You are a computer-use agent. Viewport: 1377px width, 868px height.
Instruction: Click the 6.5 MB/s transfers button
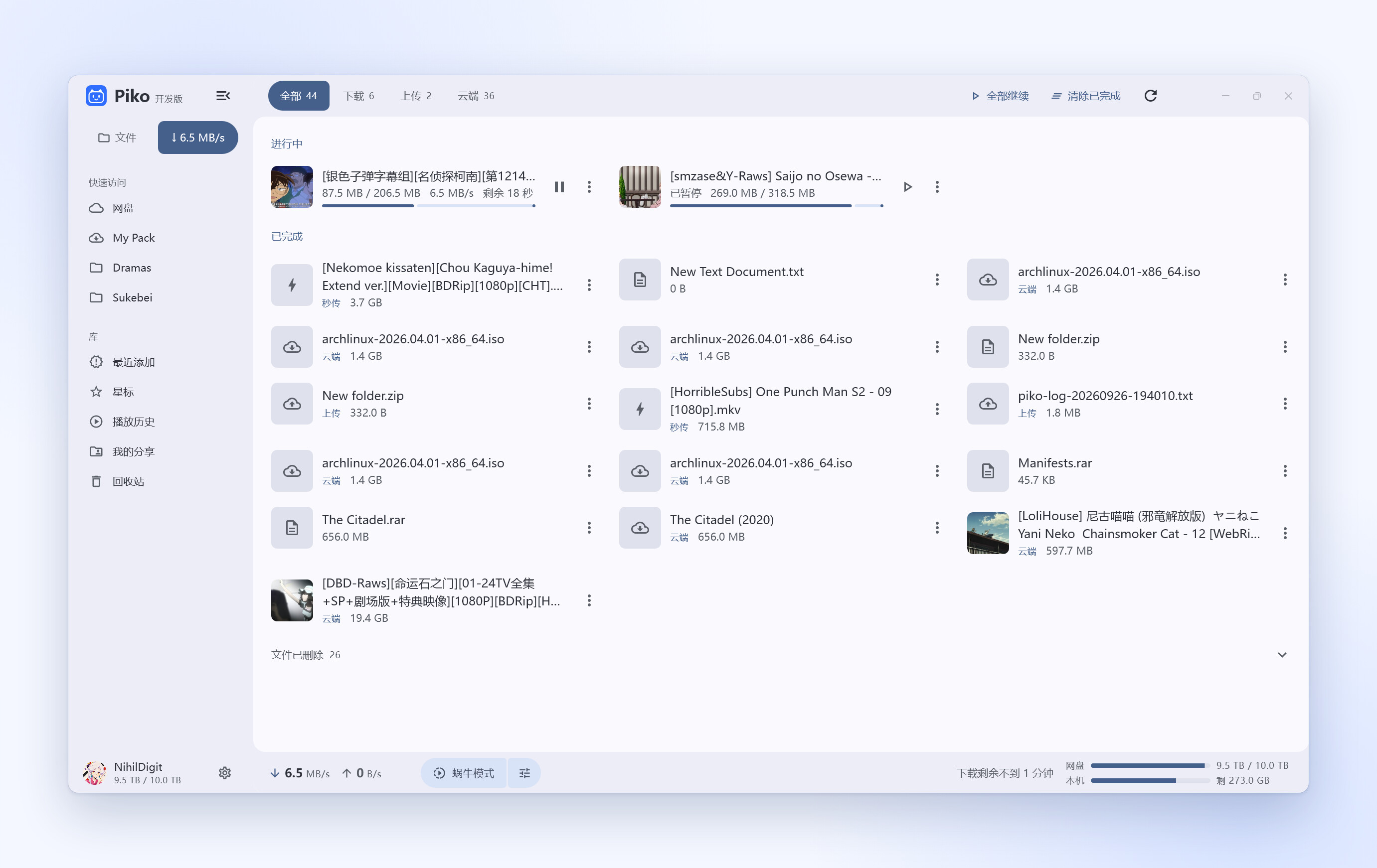(x=198, y=138)
